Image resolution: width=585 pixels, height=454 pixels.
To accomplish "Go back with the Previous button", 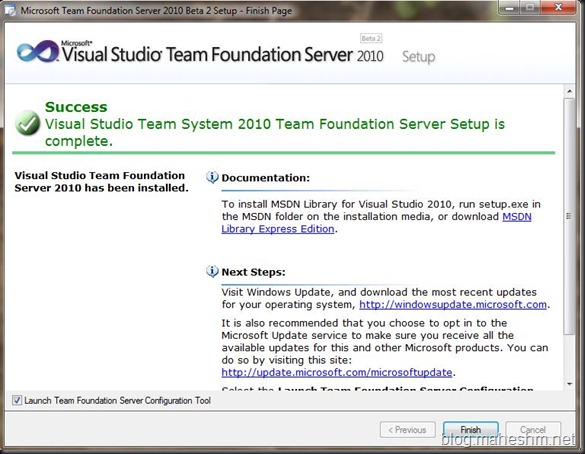I will (407, 430).
